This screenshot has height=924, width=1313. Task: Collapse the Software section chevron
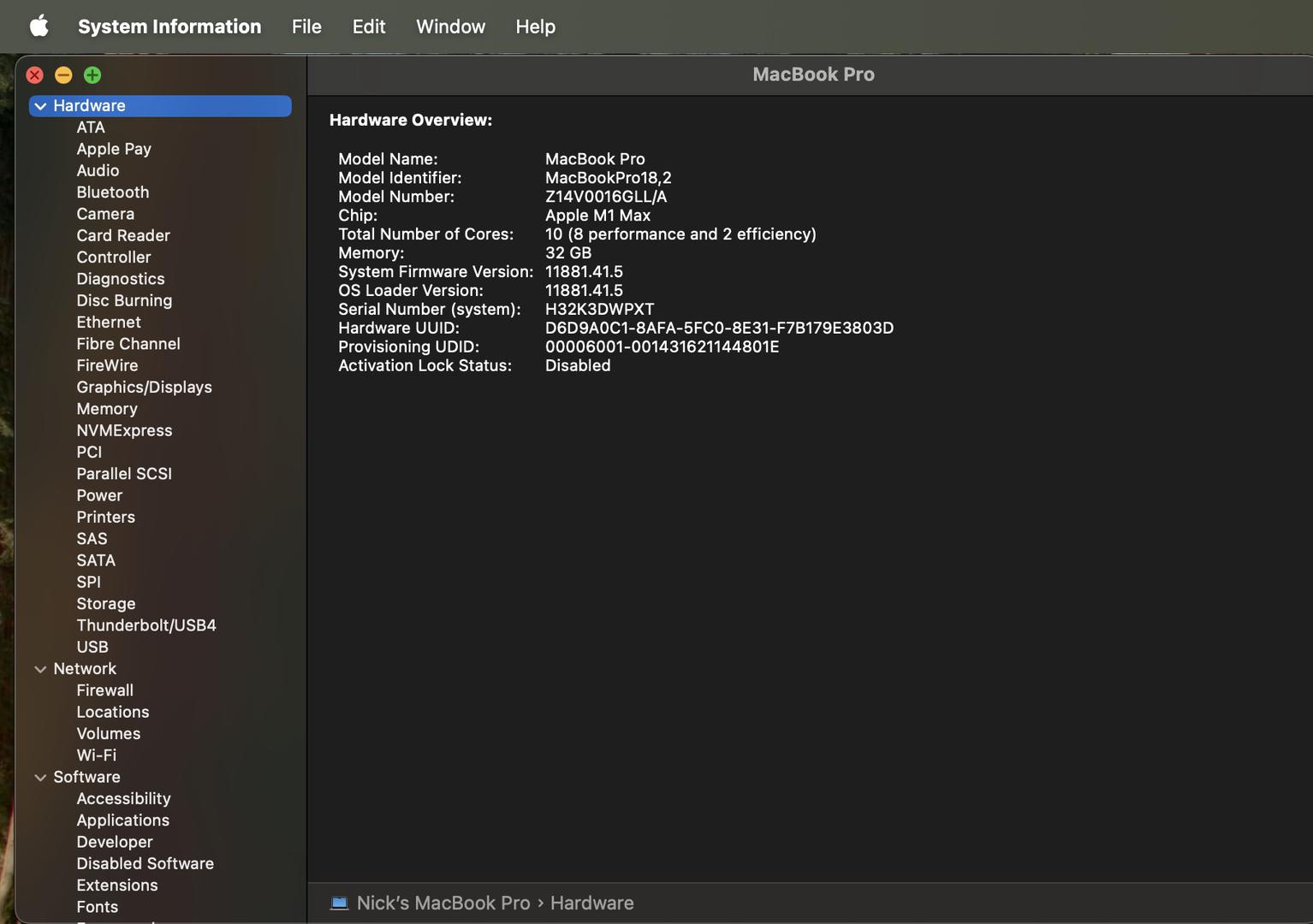click(40, 778)
